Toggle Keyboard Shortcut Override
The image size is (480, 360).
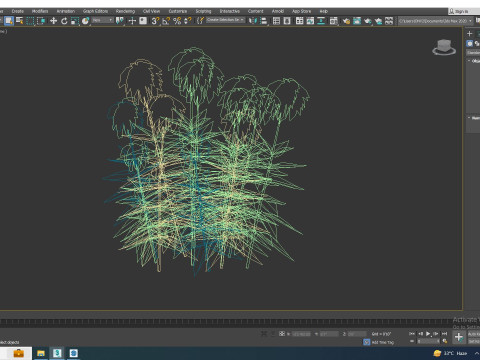point(143,21)
